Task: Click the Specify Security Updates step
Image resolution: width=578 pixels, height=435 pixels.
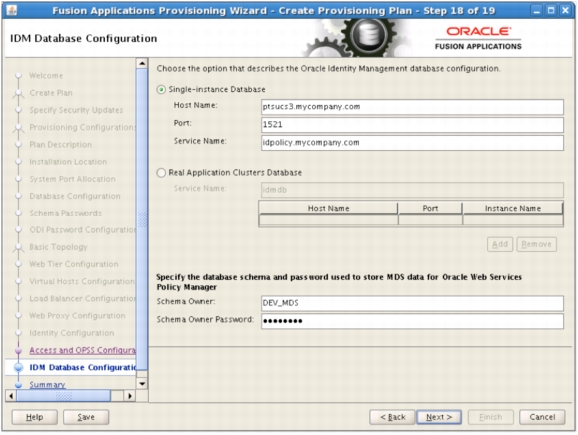Action: point(76,110)
